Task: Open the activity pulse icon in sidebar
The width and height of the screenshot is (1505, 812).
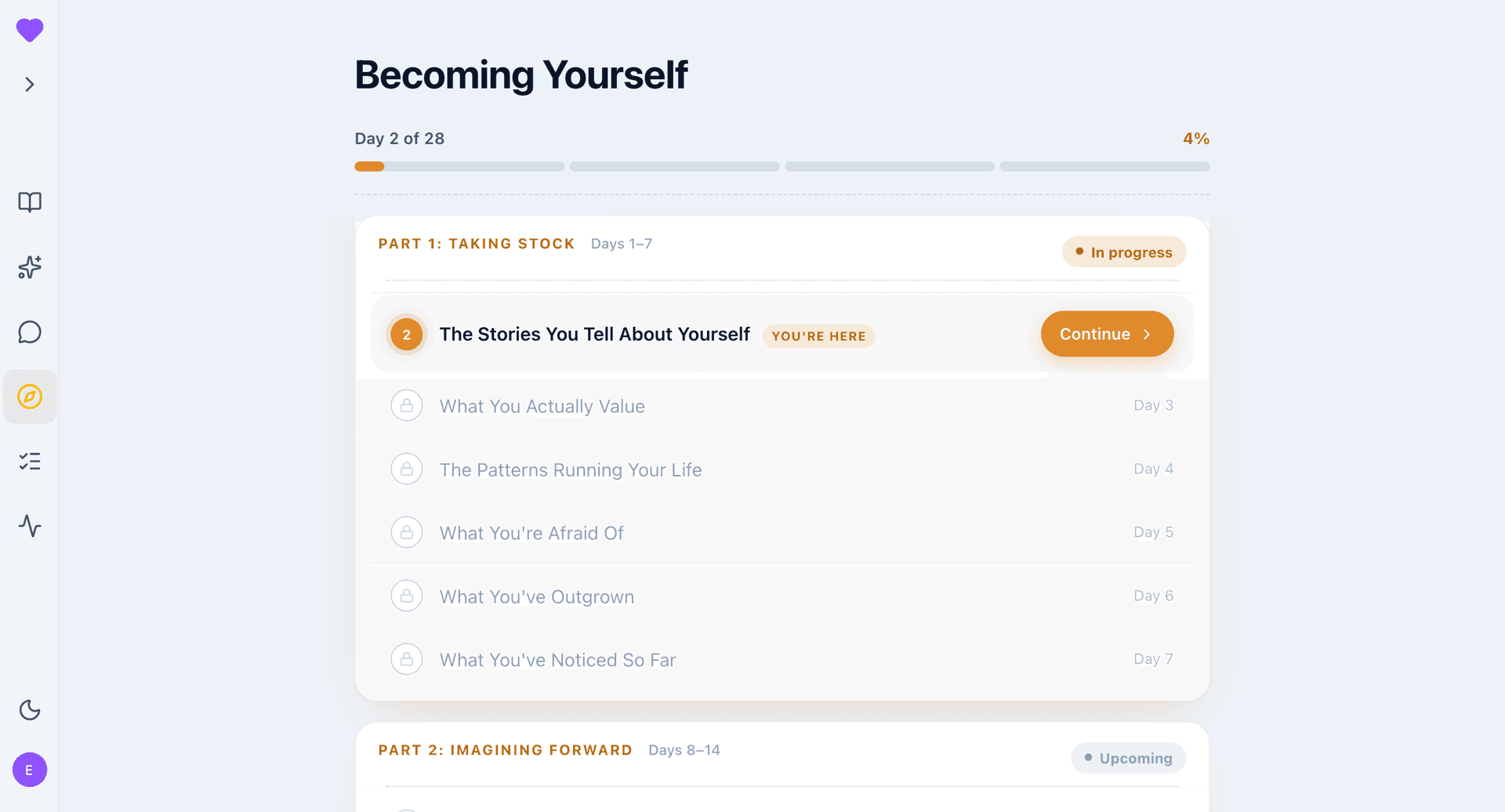Action: click(x=30, y=525)
